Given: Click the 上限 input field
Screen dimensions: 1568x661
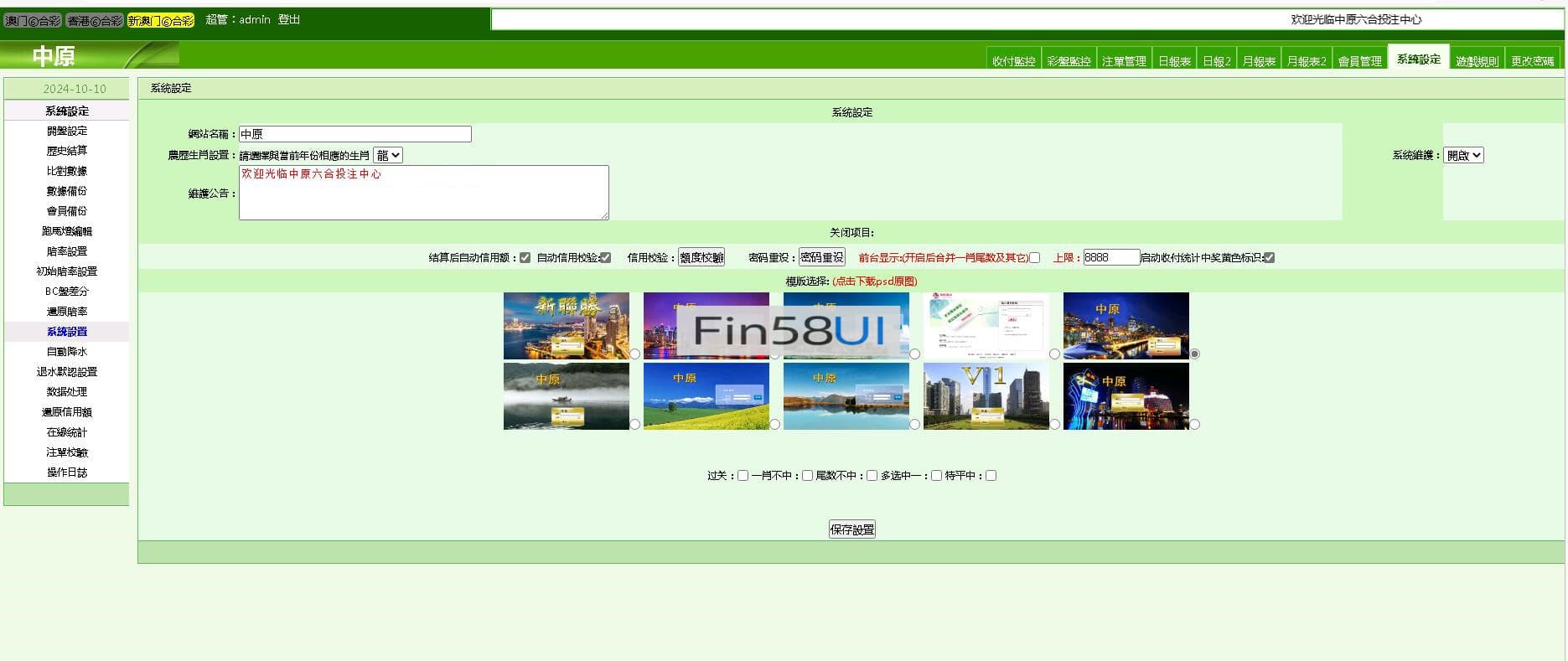Looking at the screenshot, I should pyautogui.click(x=1110, y=258).
